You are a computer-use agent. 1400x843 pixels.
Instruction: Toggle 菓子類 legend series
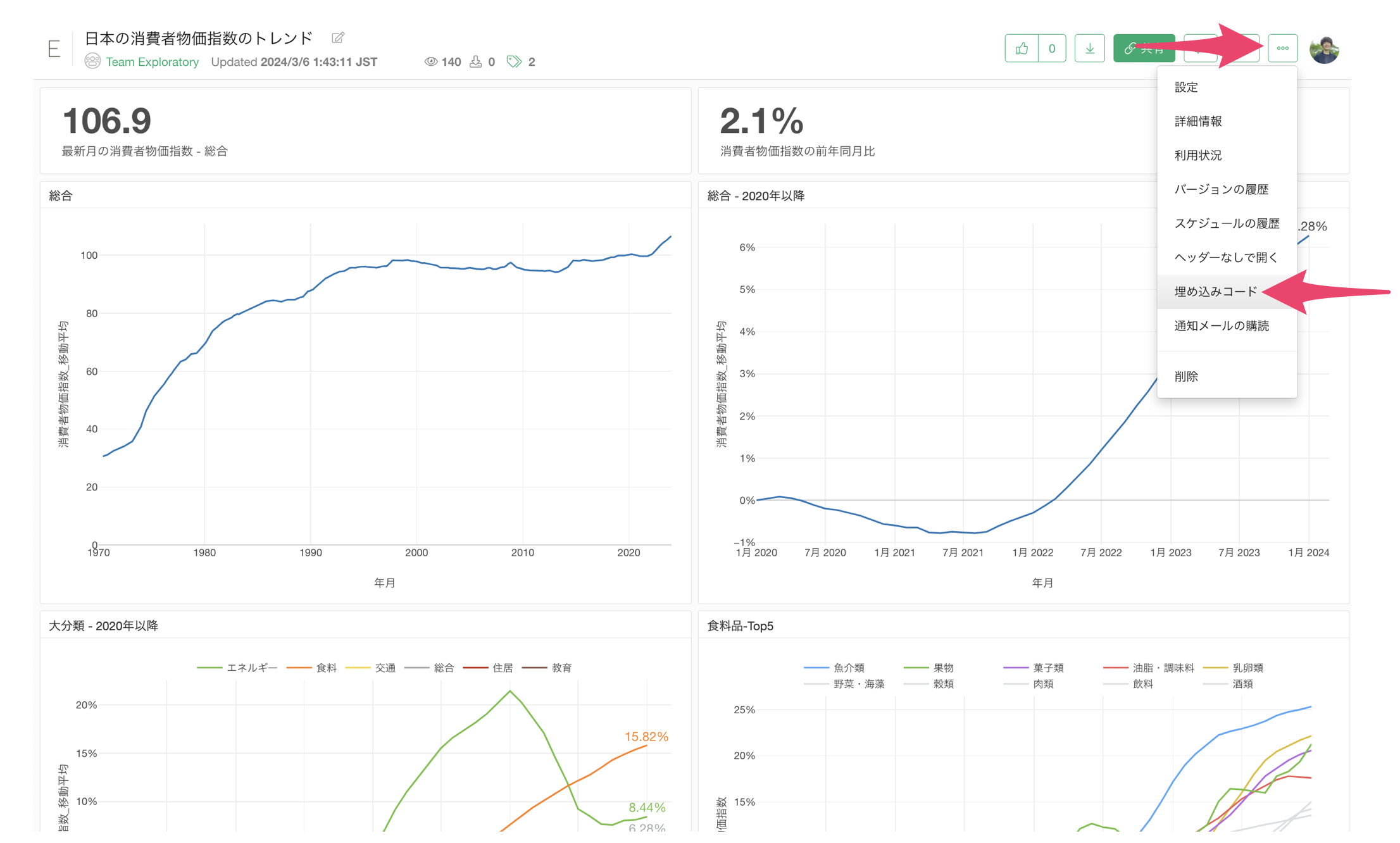coord(1034,668)
